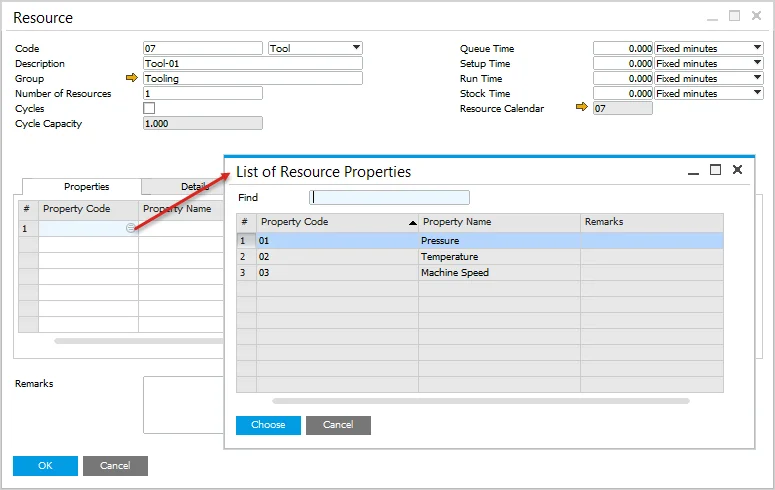The height and width of the screenshot is (490, 775).
Task: Click property code 01 cell
Action: tap(337, 240)
